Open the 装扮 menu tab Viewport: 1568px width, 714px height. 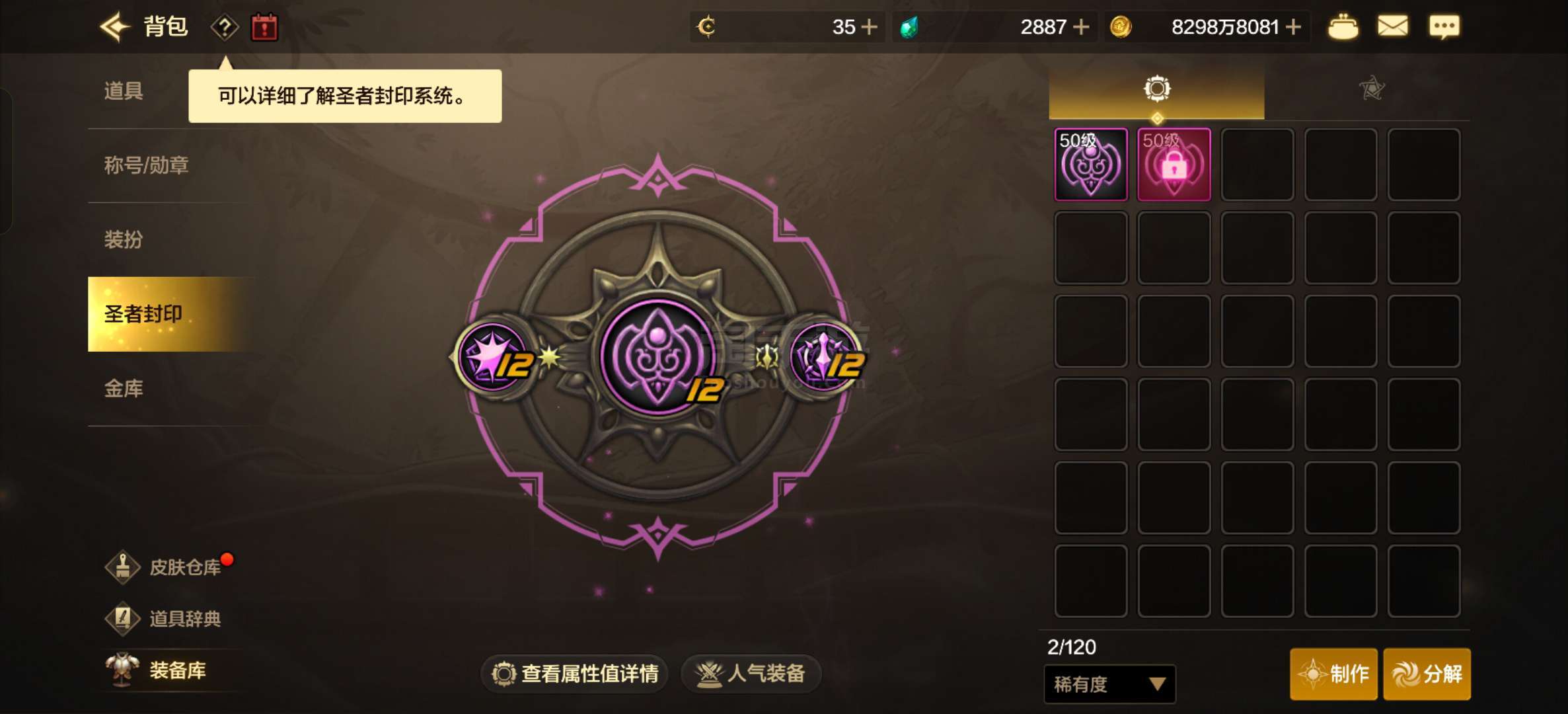[x=124, y=239]
